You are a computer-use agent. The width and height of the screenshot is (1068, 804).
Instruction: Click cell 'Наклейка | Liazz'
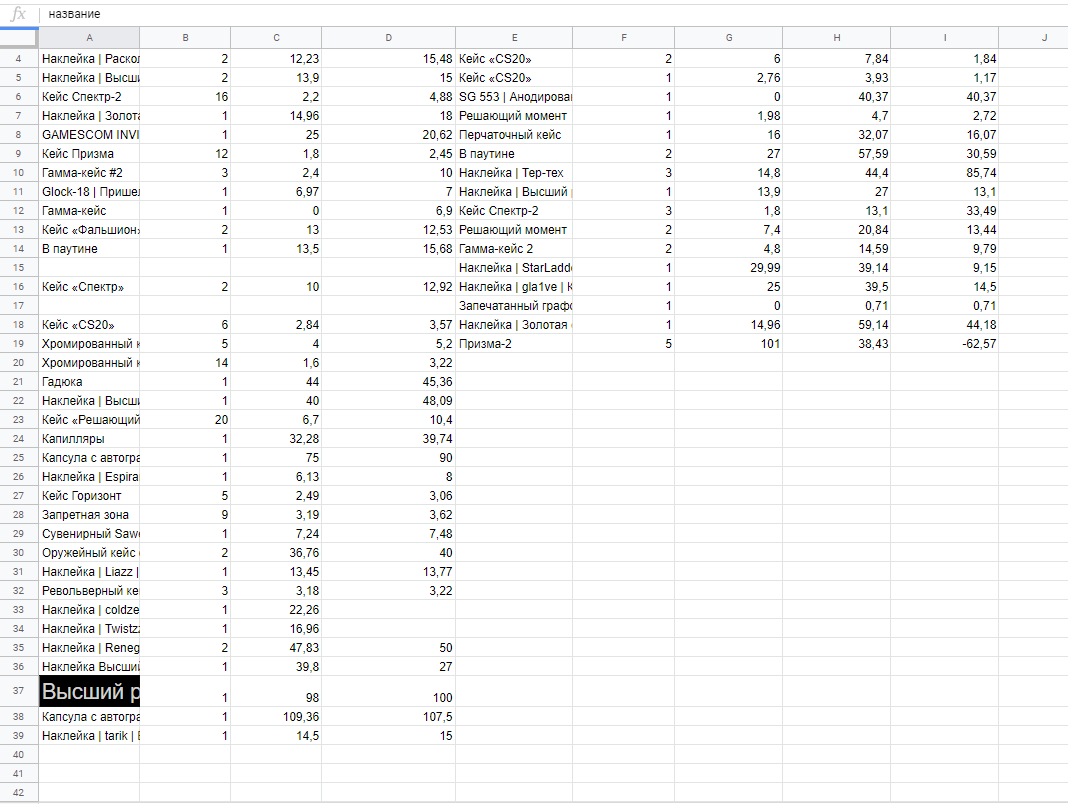89,572
